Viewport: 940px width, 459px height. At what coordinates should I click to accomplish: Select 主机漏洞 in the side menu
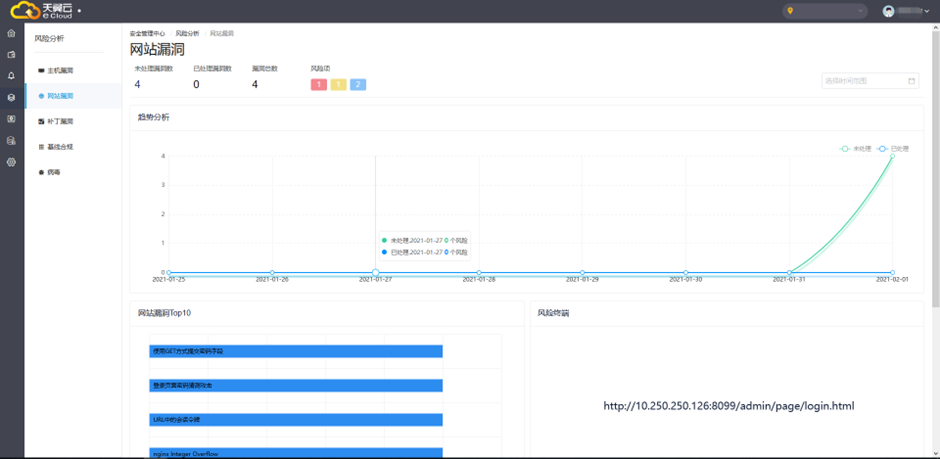coord(60,71)
